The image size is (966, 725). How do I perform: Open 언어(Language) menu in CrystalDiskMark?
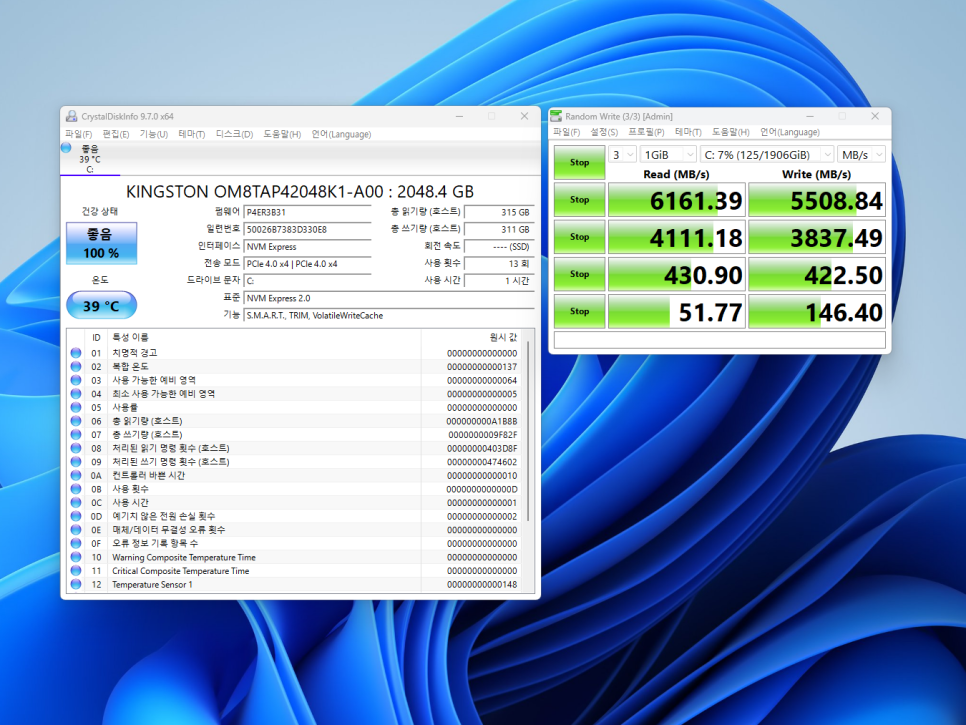pos(790,132)
